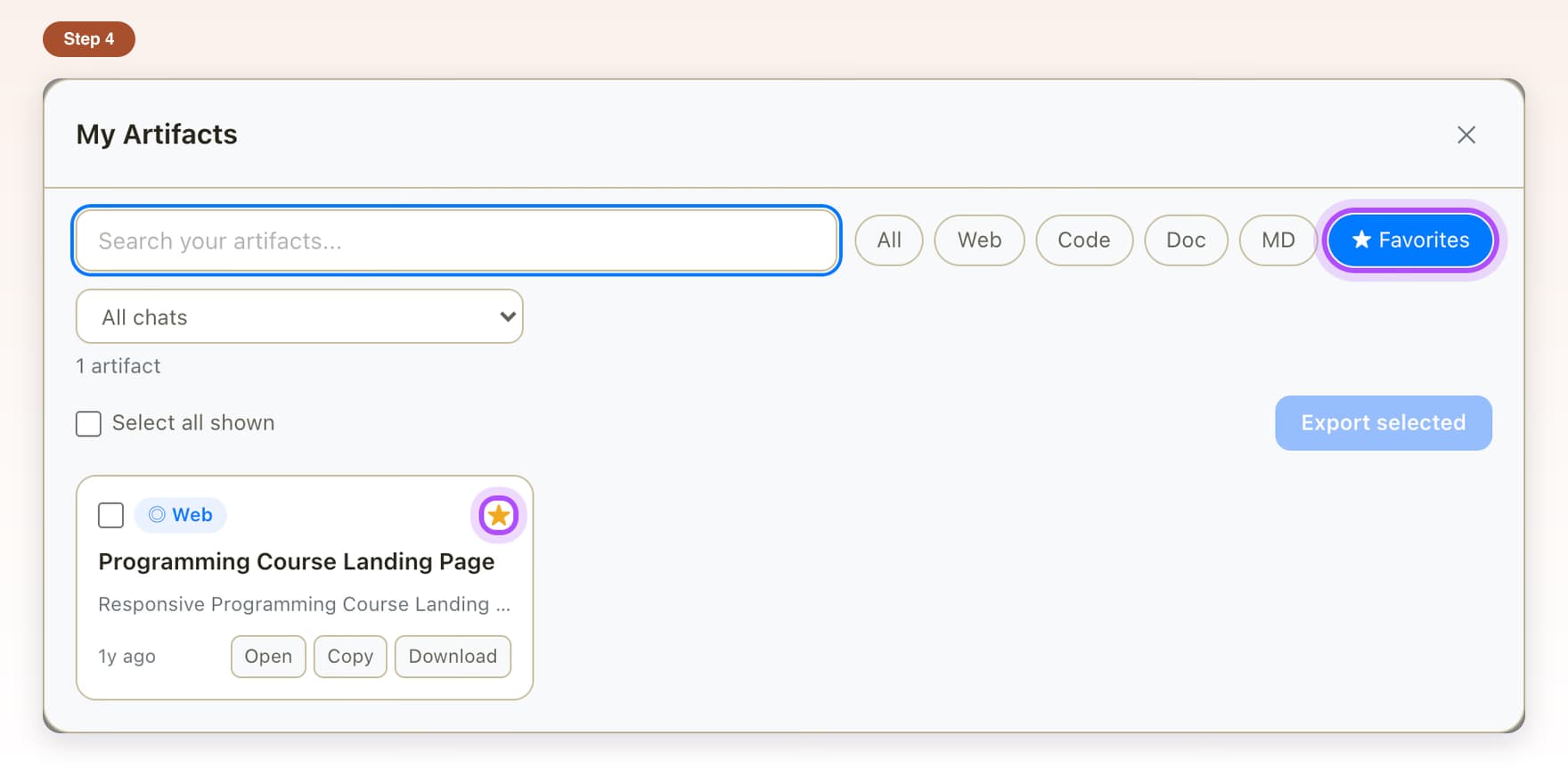
Task: Click the My Artifacts heading
Action: [157, 135]
